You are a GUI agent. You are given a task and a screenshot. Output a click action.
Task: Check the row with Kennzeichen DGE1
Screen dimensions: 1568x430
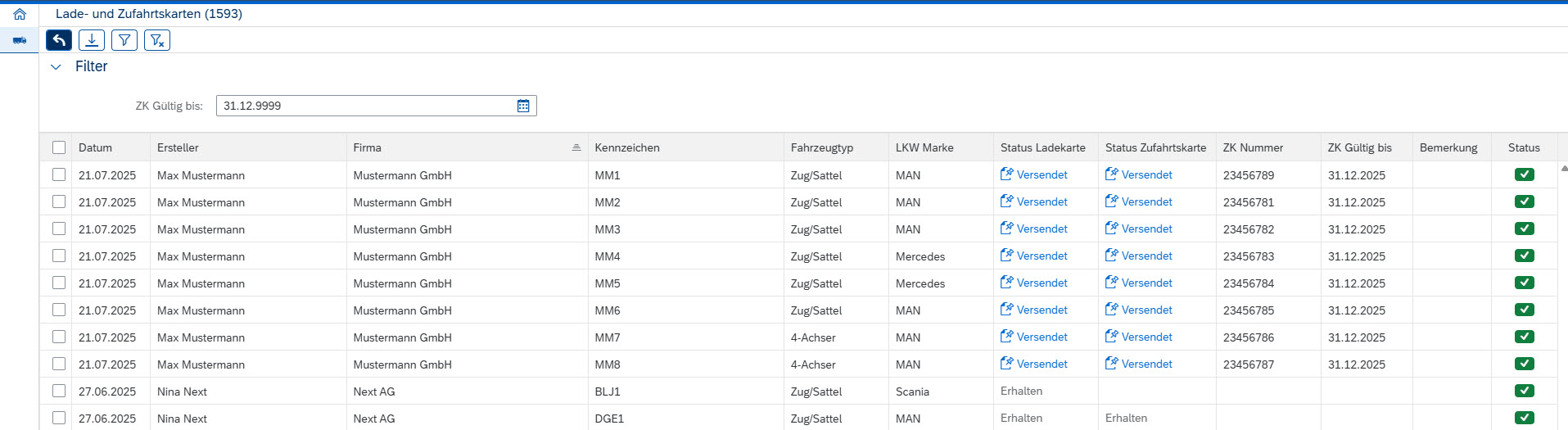click(59, 418)
